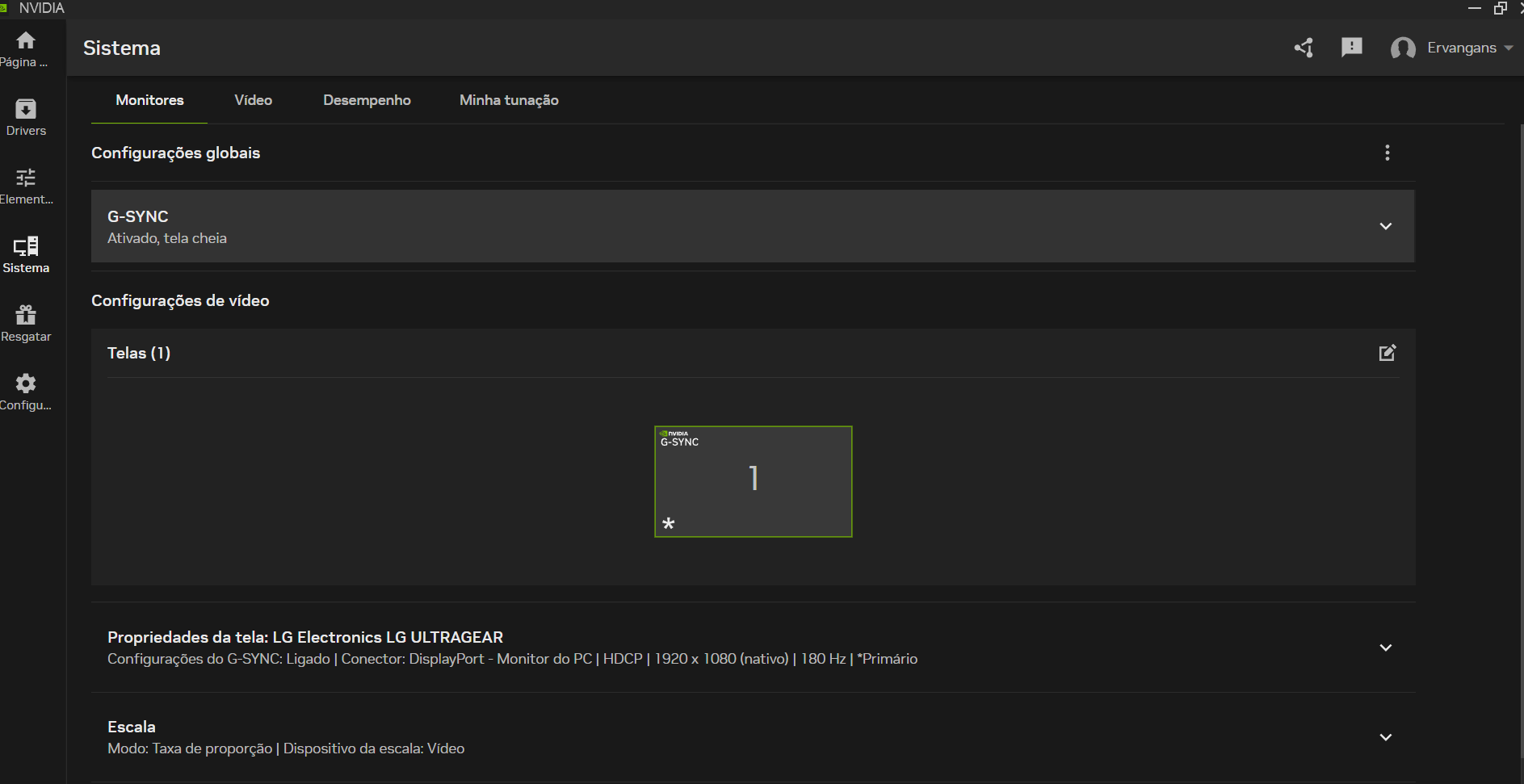Click the primary asterisk marker on display 1

(x=668, y=523)
